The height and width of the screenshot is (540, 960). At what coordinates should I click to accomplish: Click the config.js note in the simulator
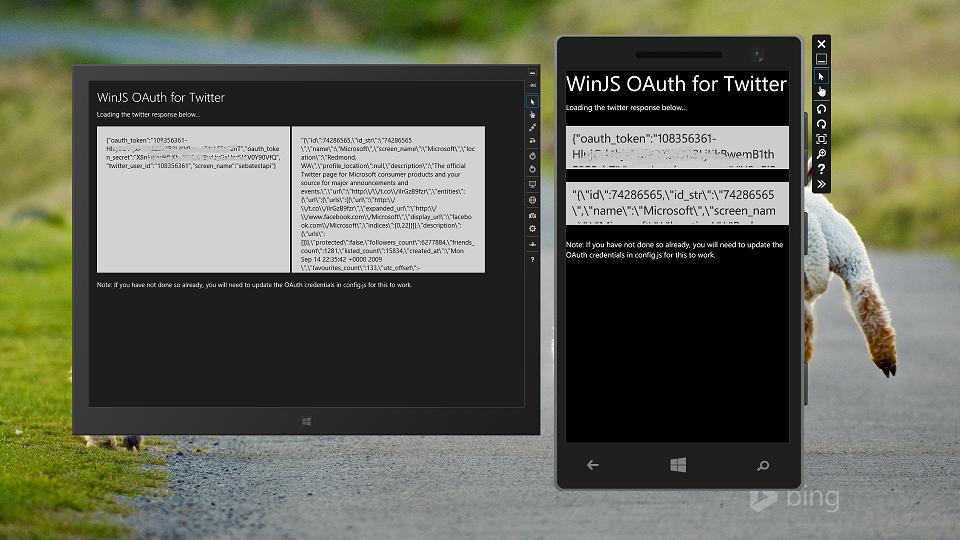pyautogui.click(x=254, y=285)
